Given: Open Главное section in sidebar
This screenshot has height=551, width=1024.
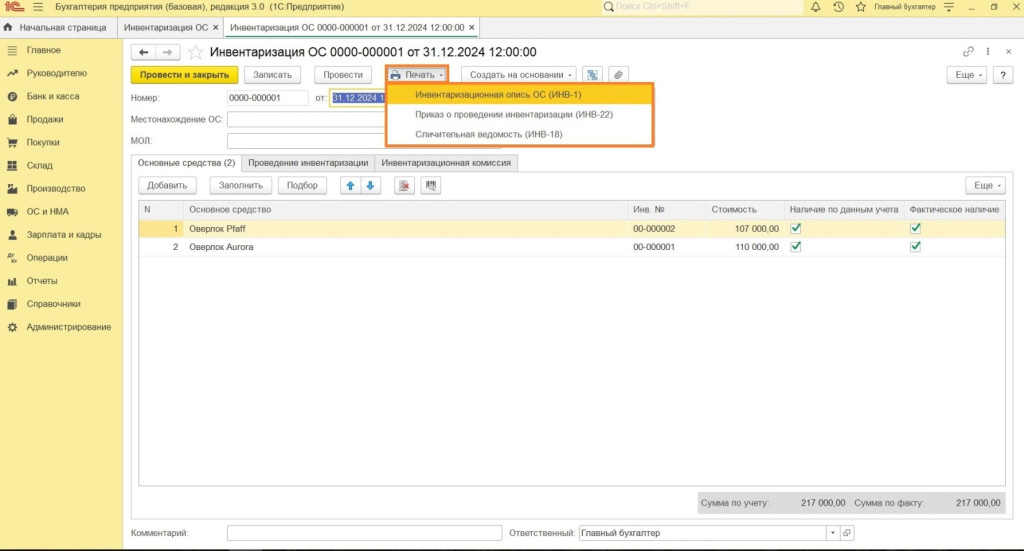Looking at the screenshot, I should [43, 50].
